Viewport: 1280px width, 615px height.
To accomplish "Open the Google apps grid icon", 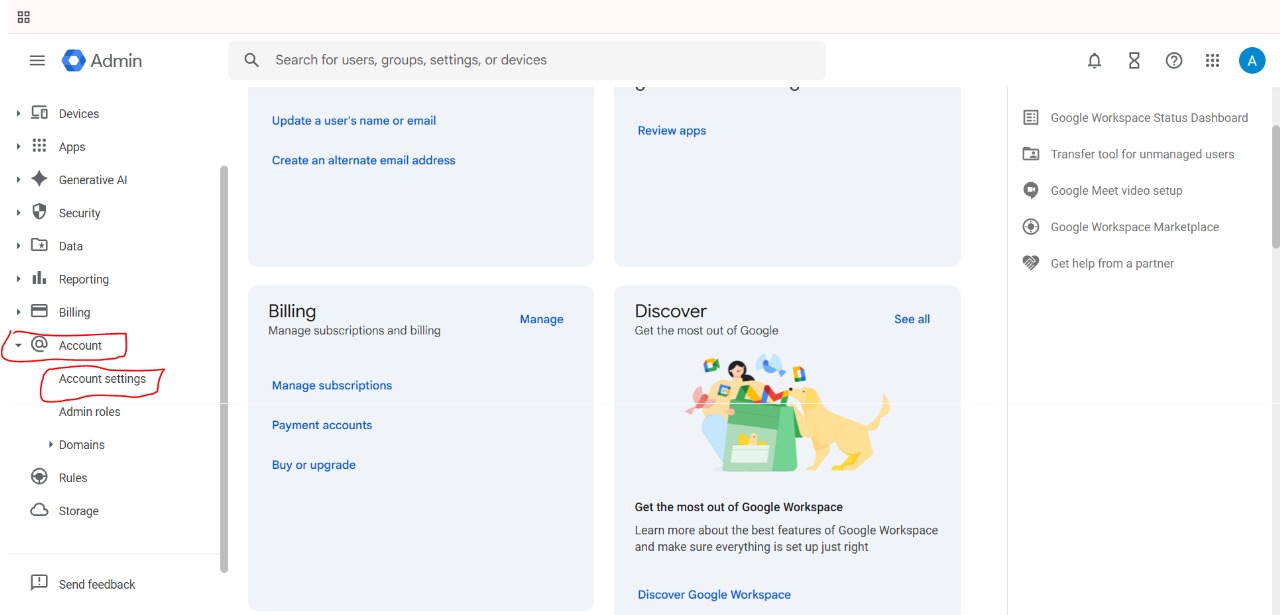I will [1213, 60].
